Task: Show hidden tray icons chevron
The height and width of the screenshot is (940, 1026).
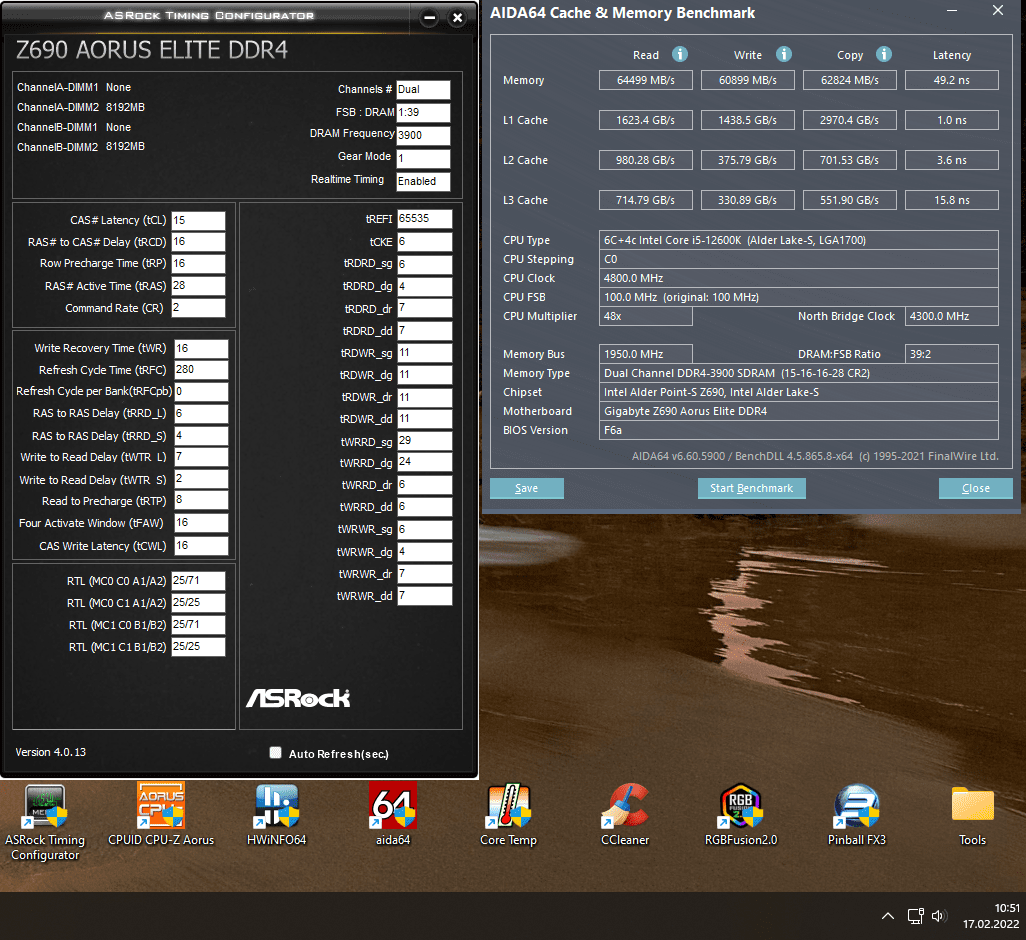Action: tap(887, 916)
